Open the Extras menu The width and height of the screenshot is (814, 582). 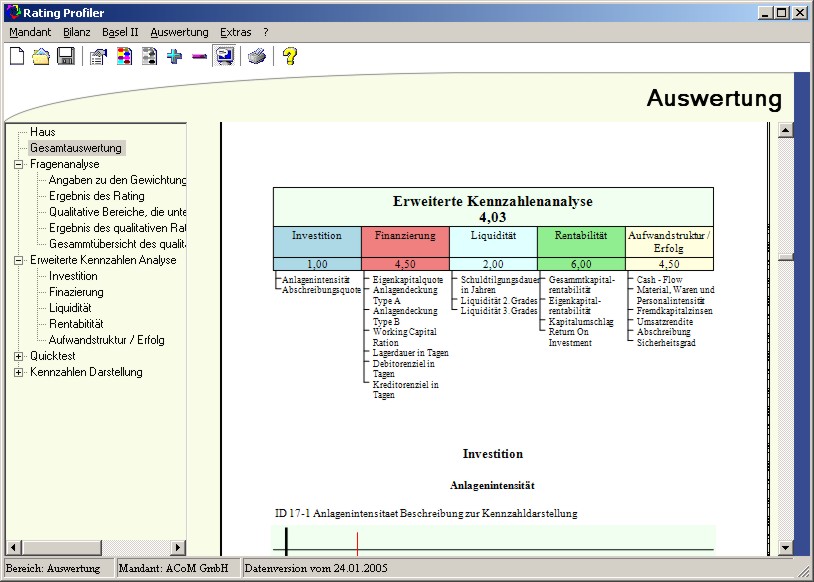coord(236,32)
